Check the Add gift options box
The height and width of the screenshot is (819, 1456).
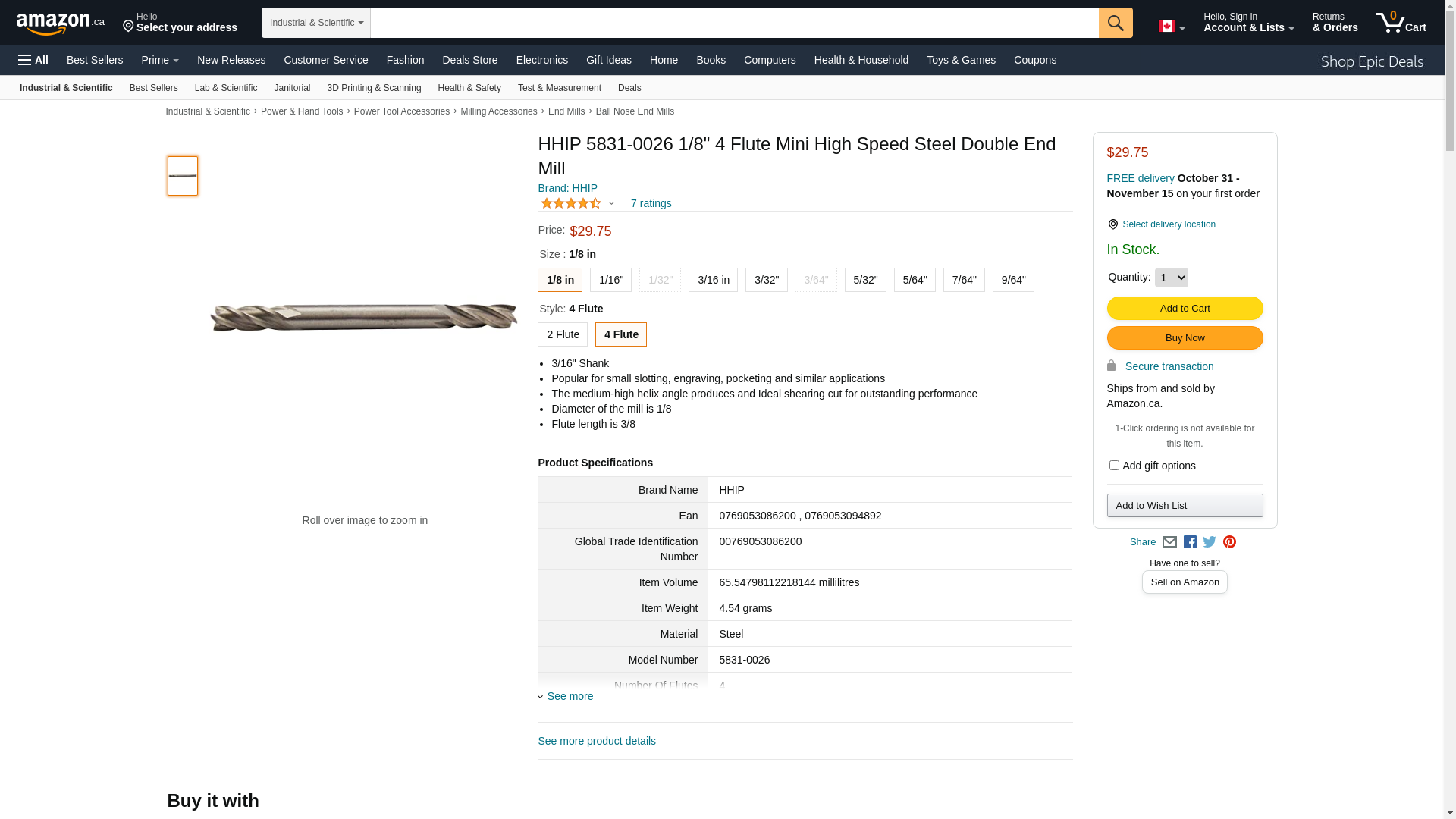[x=1114, y=466]
